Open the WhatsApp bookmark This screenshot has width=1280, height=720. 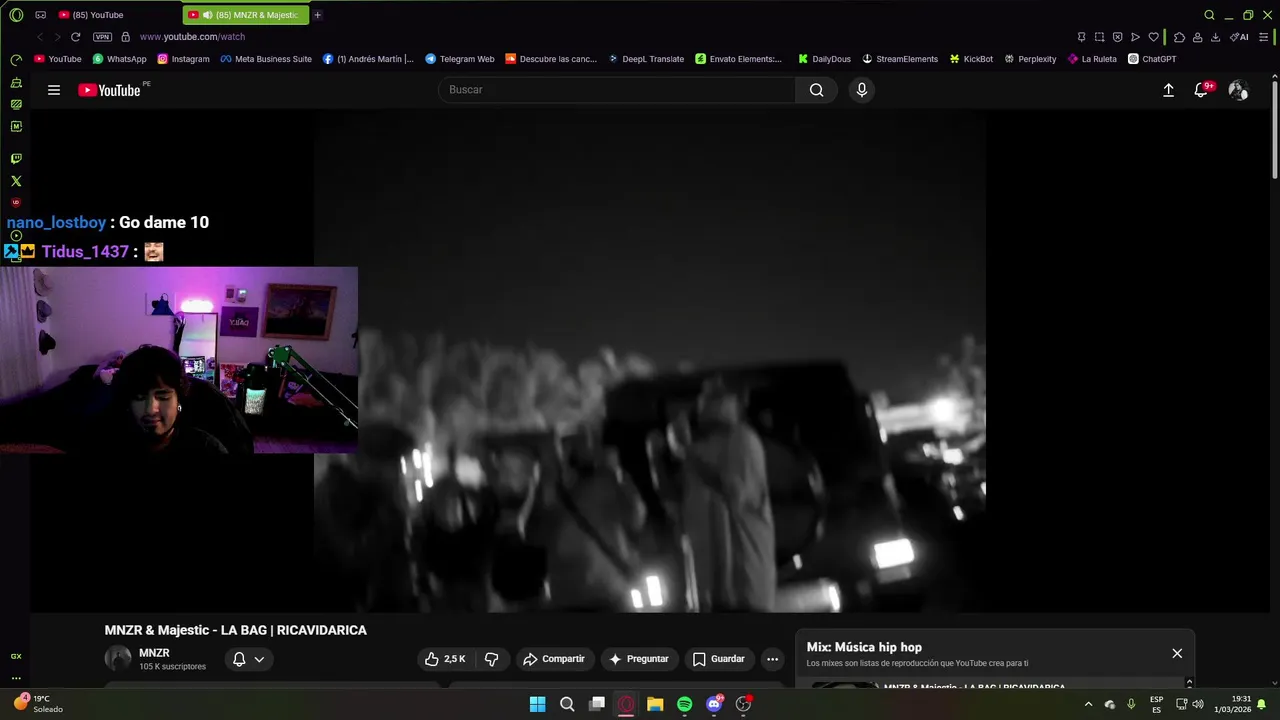click(119, 59)
